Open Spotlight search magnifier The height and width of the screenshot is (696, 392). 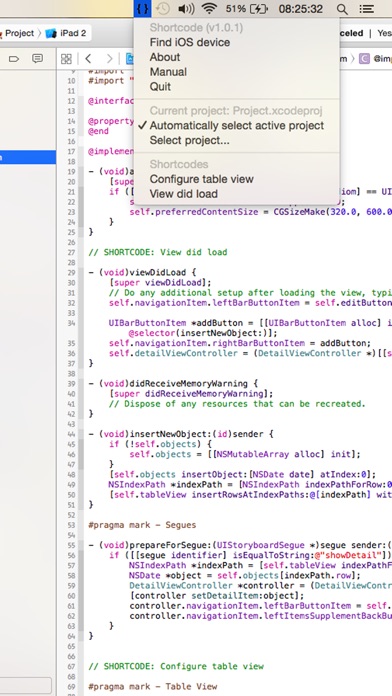click(x=342, y=9)
